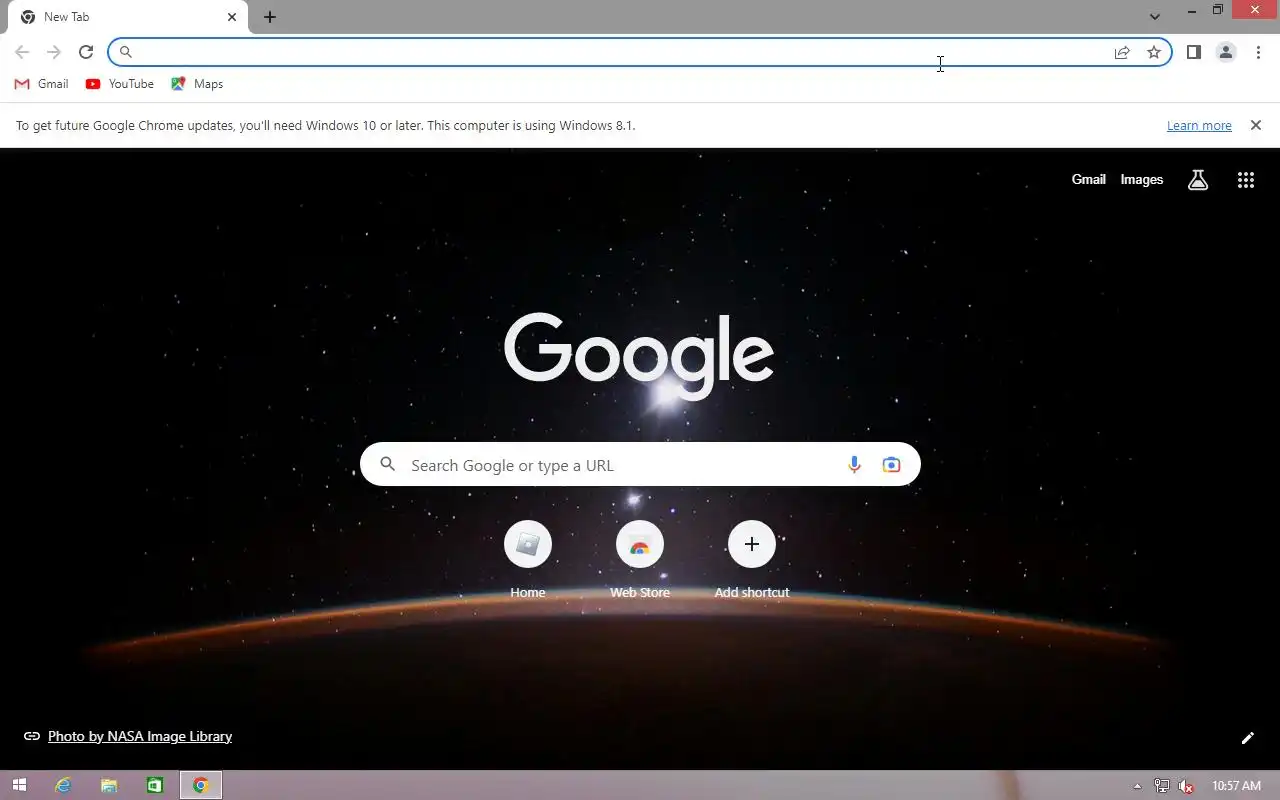Open the profile avatar menu

[1226, 52]
